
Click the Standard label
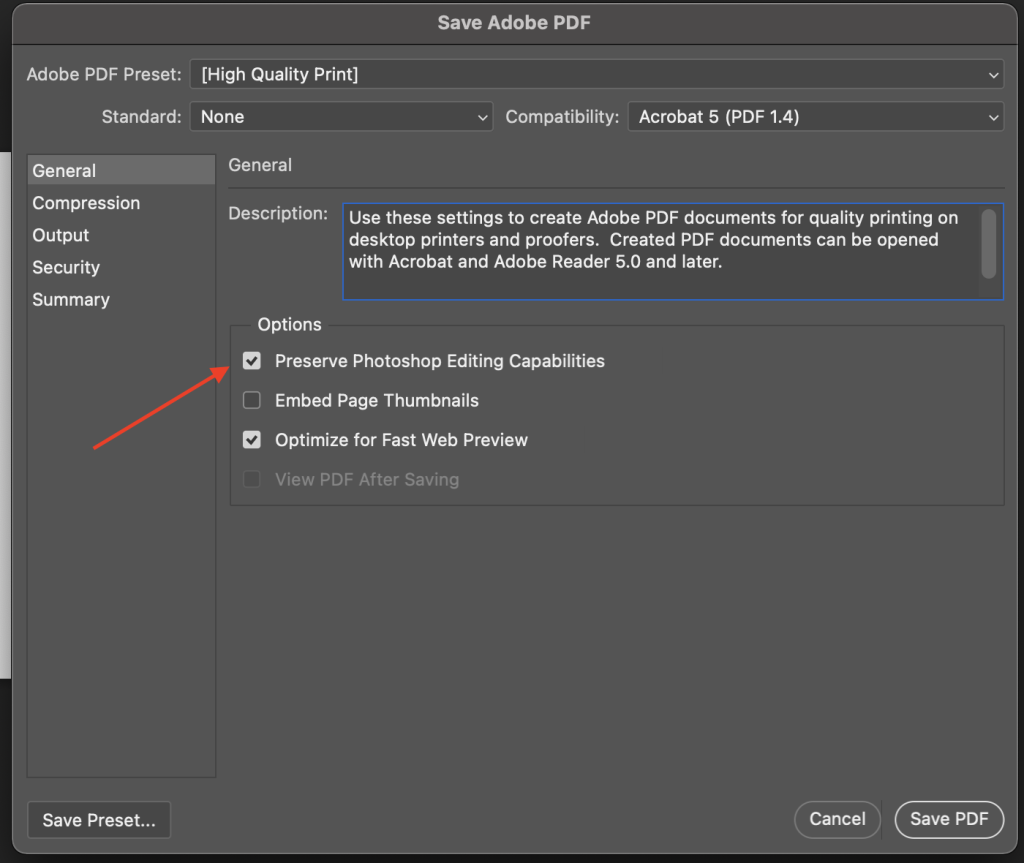(141, 117)
